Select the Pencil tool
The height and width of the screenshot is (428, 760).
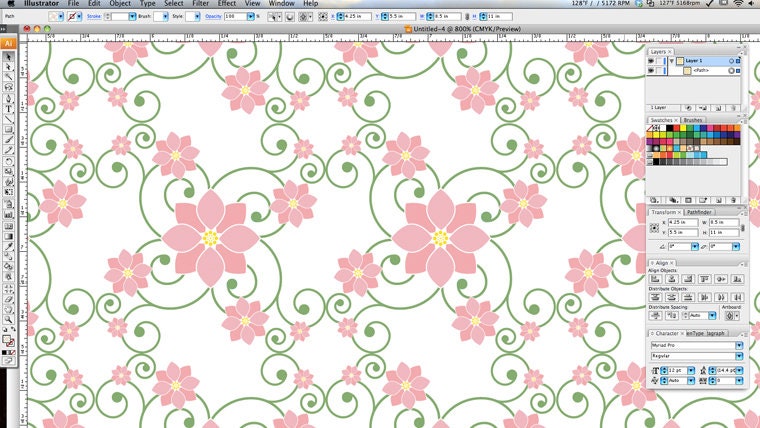(8, 150)
